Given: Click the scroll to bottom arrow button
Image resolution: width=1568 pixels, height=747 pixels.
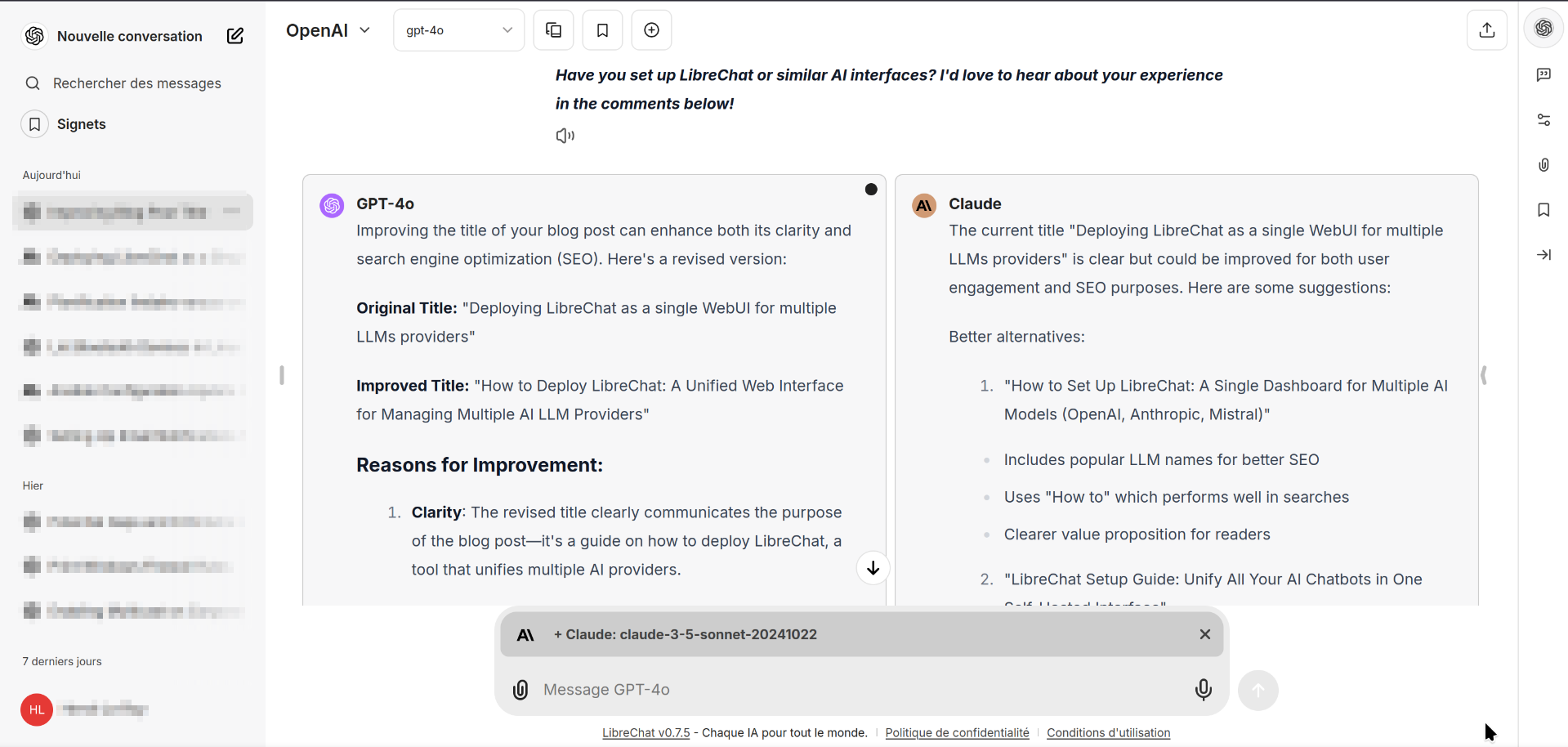Looking at the screenshot, I should pos(873,568).
